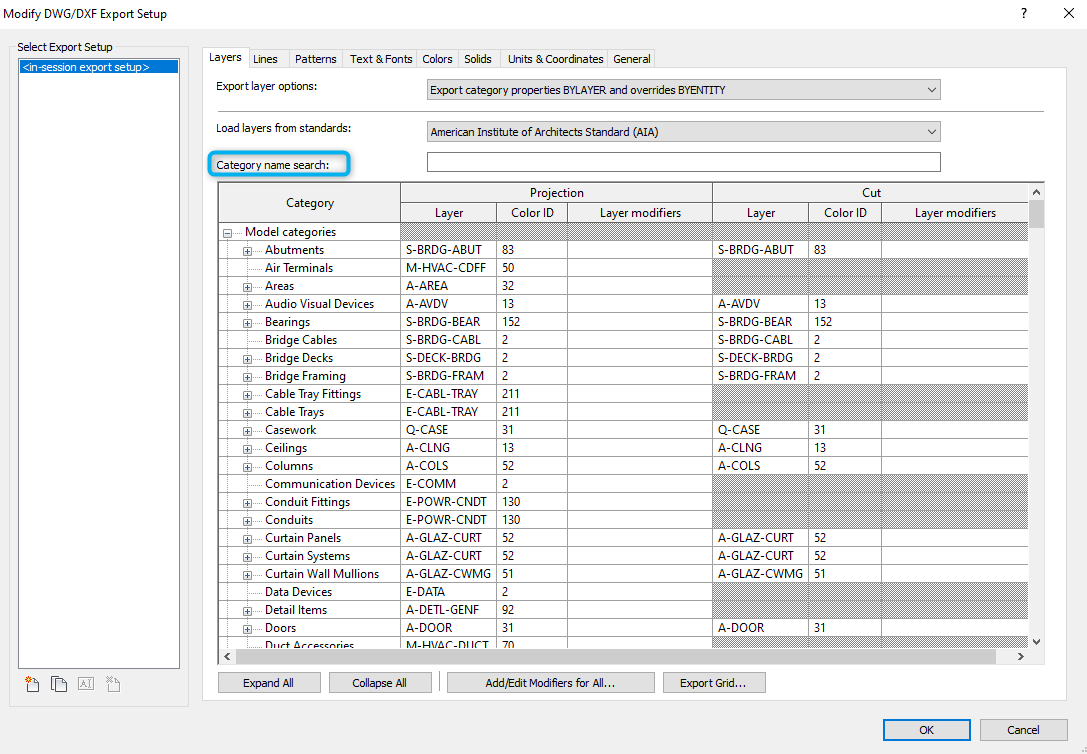Open the Text & Fonts tab
The height and width of the screenshot is (754, 1087).
[x=380, y=58]
